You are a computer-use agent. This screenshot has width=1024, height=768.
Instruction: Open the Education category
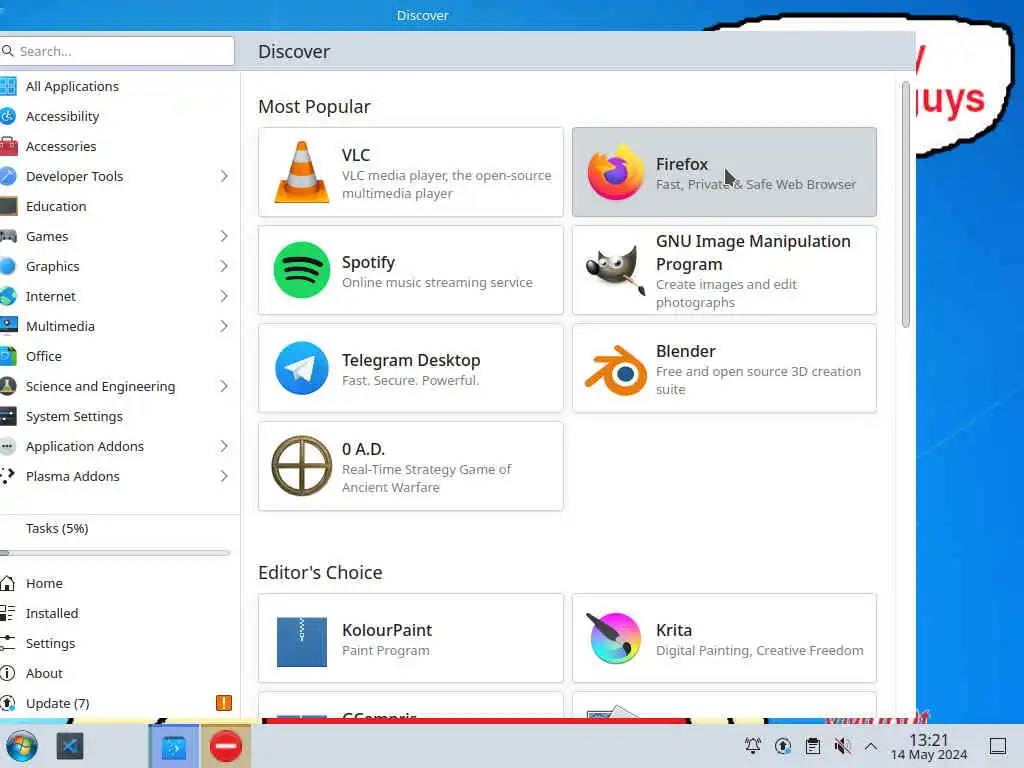[x=118, y=206]
